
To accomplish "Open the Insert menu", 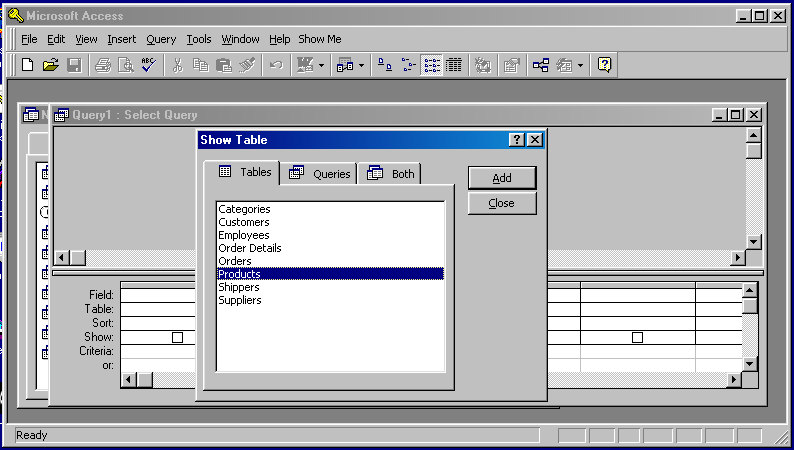I will coord(122,39).
